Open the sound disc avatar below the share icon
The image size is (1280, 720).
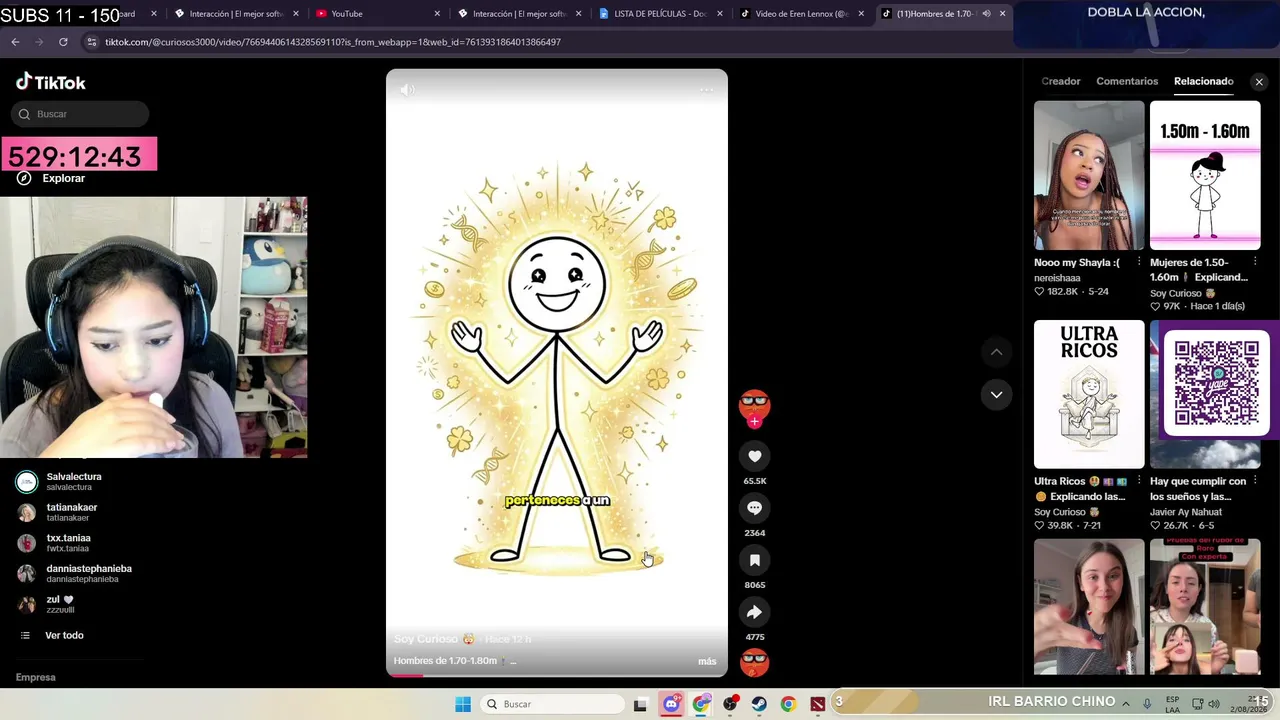pos(755,662)
